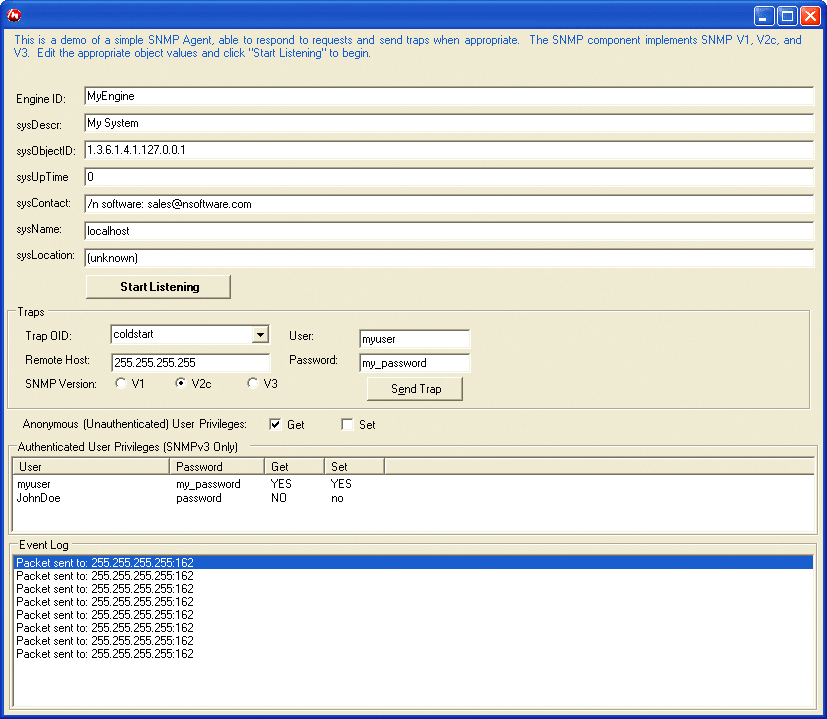Image resolution: width=827 pixels, height=719 pixels.
Task: Focus the Engine ID field
Action: pos(449,96)
